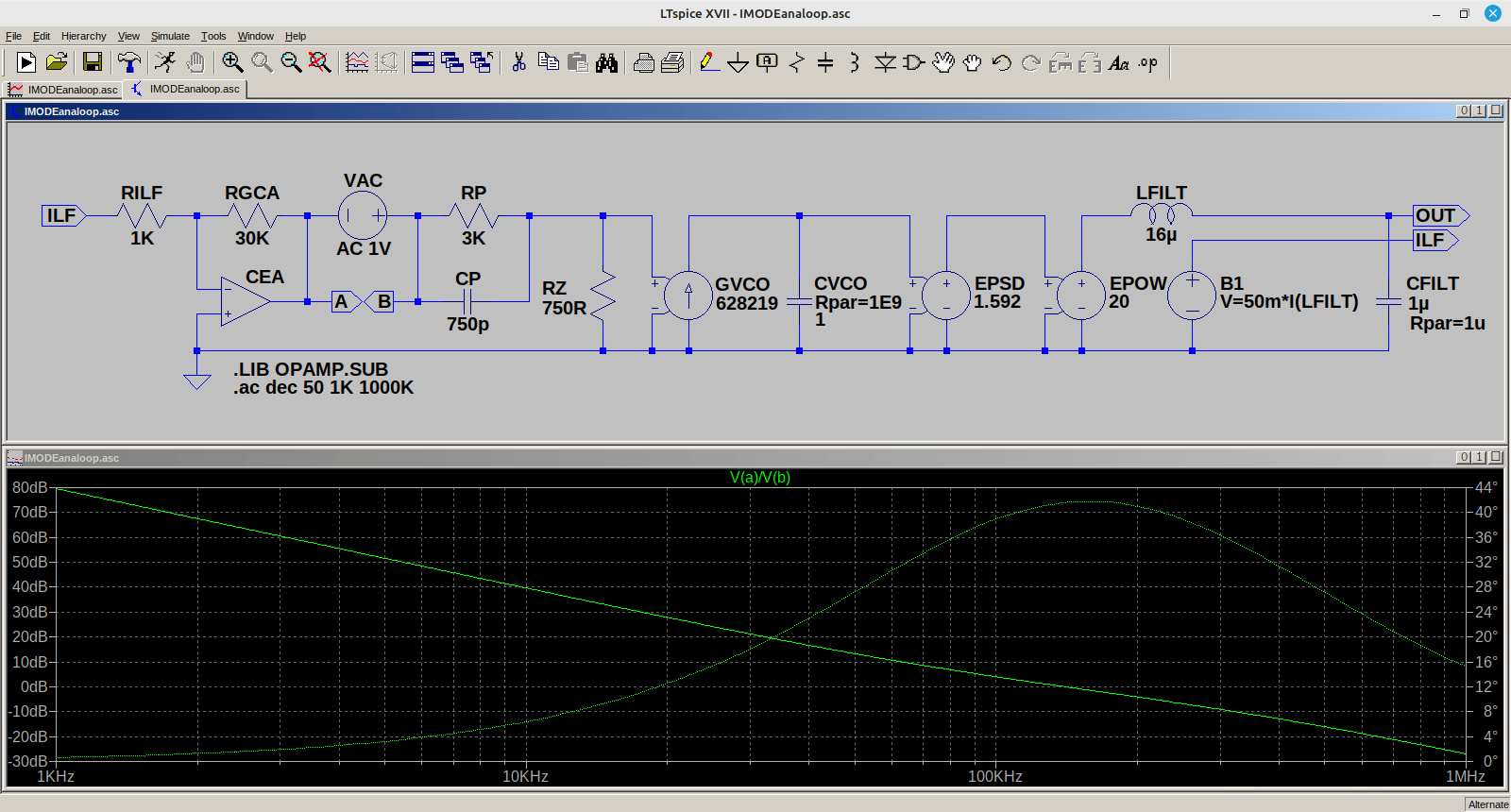1511x812 pixels.
Task: Run the simulation with running man icon
Action: [x=165, y=62]
